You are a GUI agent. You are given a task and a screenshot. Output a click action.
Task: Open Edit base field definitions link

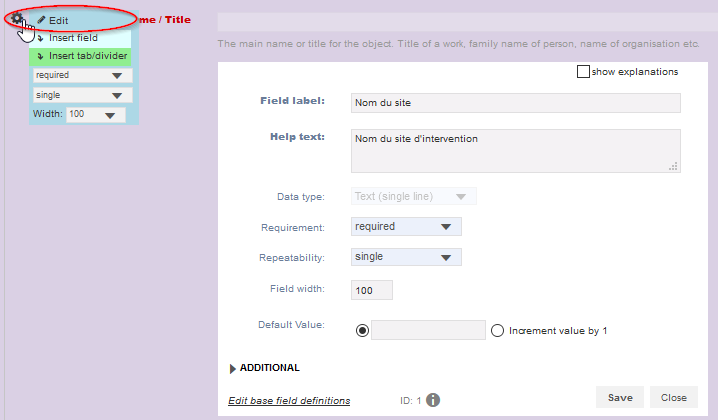pos(289,400)
